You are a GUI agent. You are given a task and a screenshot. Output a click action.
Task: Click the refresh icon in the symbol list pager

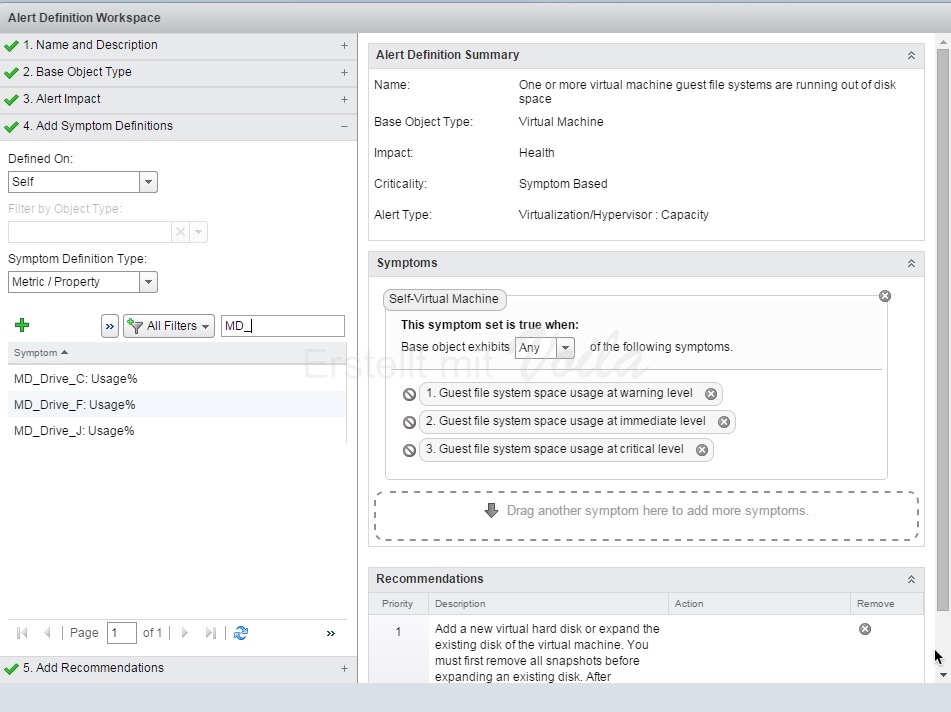(240, 633)
